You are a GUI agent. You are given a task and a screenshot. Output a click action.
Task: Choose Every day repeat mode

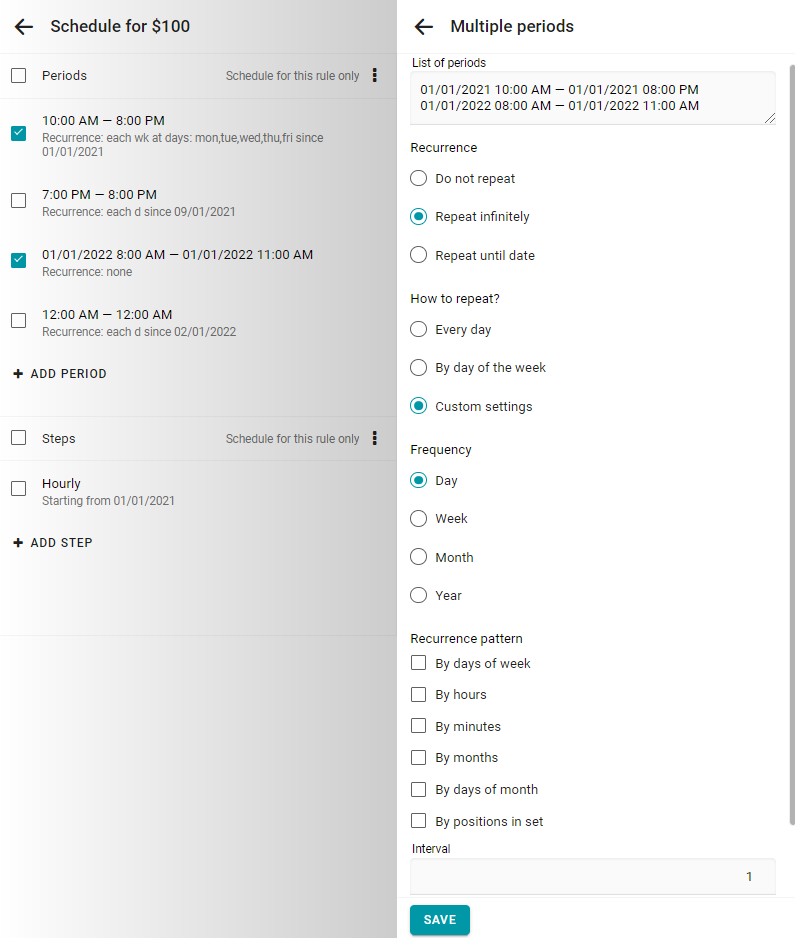pyautogui.click(x=418, y=329)
